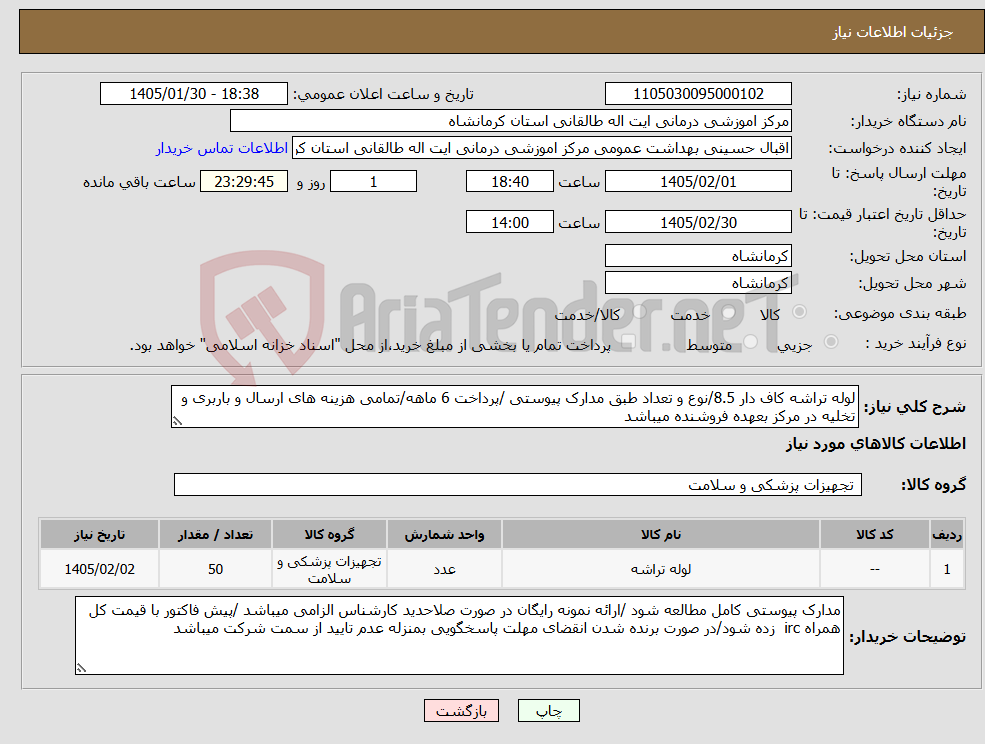Click price validity time 14:00
This screenshot has height=744, width=985.
[x=509, y=222]
